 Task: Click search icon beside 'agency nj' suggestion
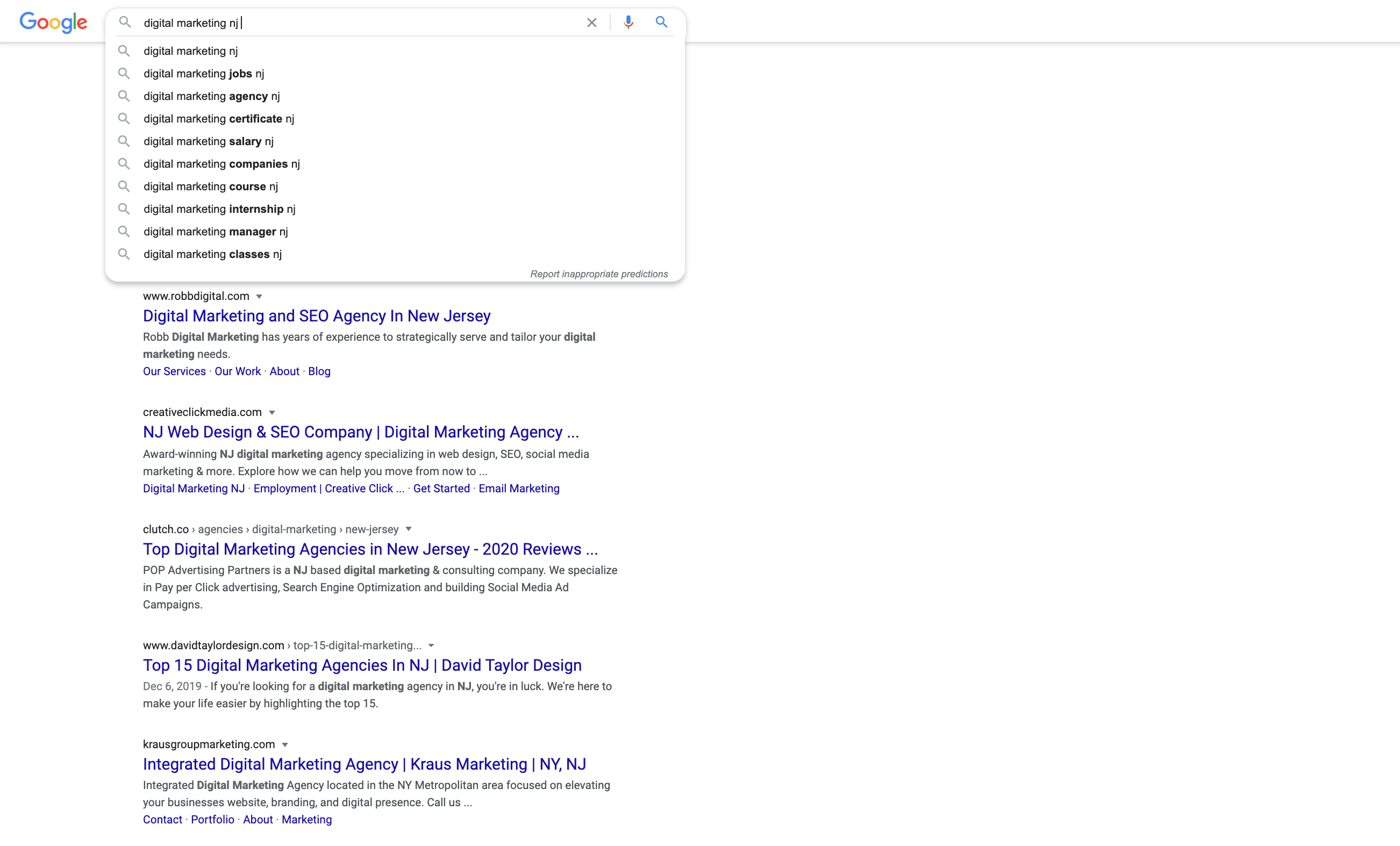click(123, 96)
